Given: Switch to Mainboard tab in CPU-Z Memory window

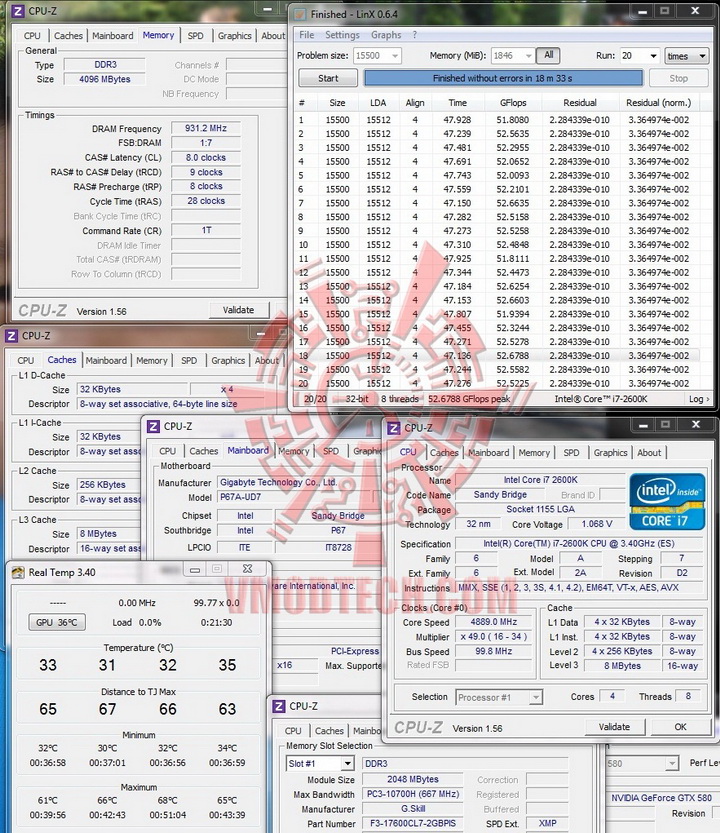Looking at the screenshot, I should coord(113,36).
